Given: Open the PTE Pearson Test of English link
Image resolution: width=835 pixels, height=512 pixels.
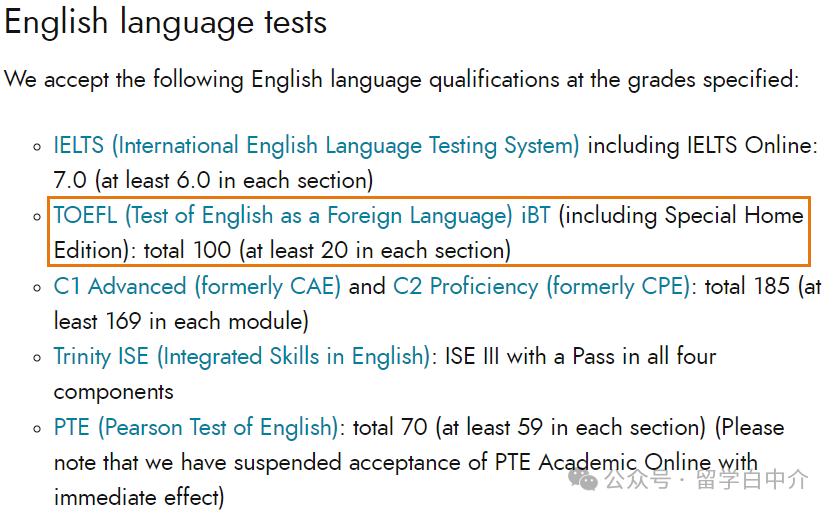Looking at the screenshot, I should (196, 427).
